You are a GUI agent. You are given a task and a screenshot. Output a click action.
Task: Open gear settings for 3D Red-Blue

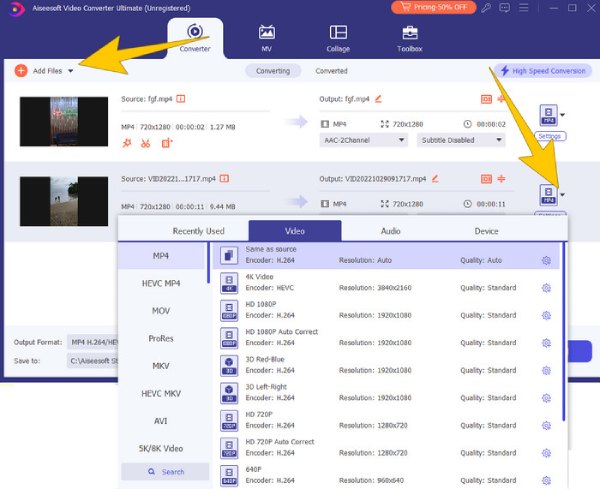pyautogui.click(x=546, y=370)
